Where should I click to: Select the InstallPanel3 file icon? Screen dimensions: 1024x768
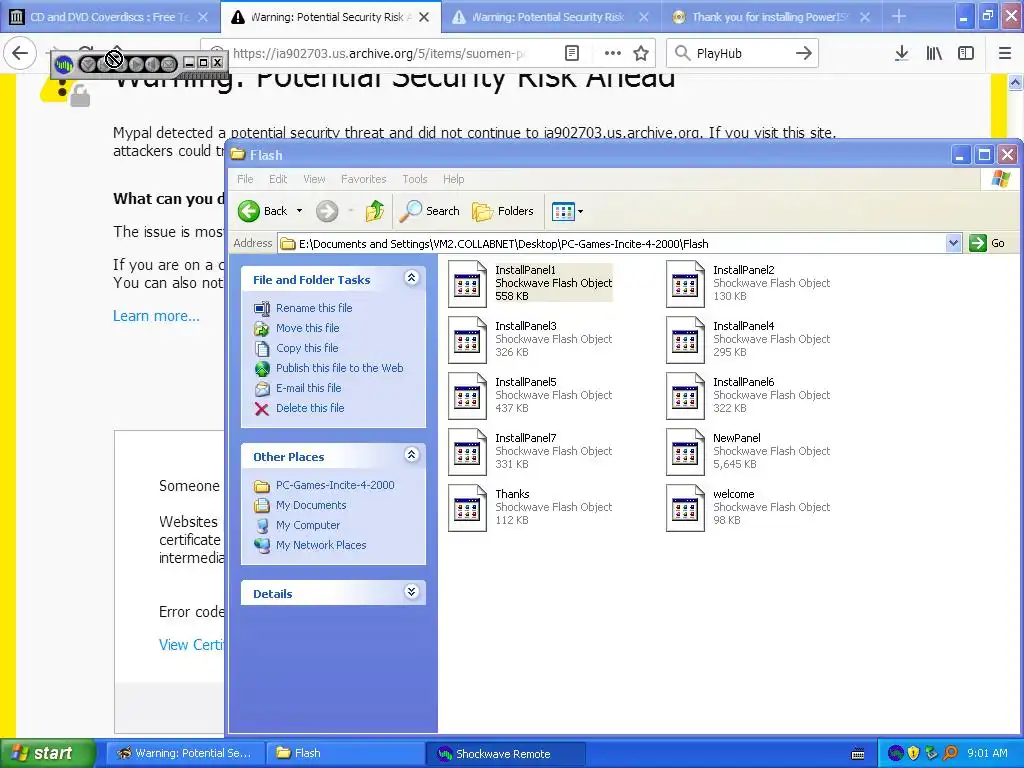click(x=468, y=340)
